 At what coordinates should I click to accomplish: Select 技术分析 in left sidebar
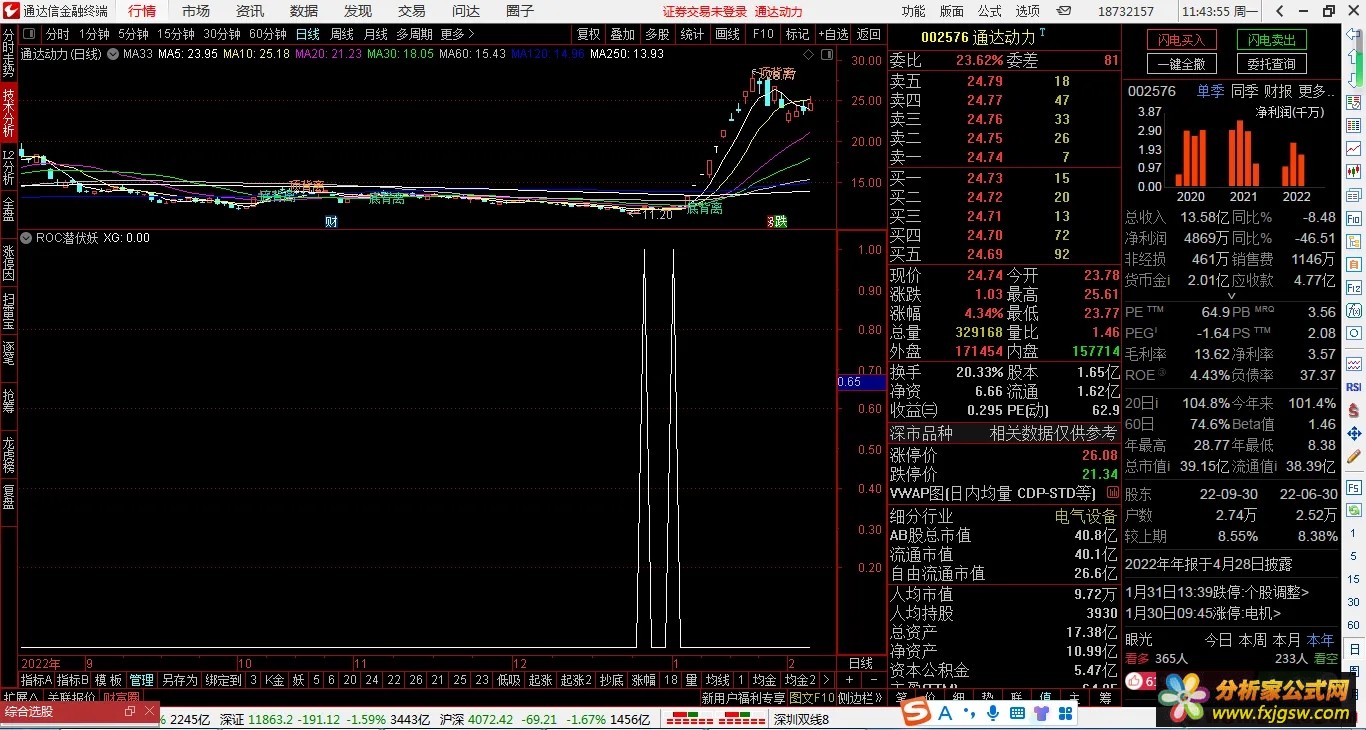click(8, 113)
